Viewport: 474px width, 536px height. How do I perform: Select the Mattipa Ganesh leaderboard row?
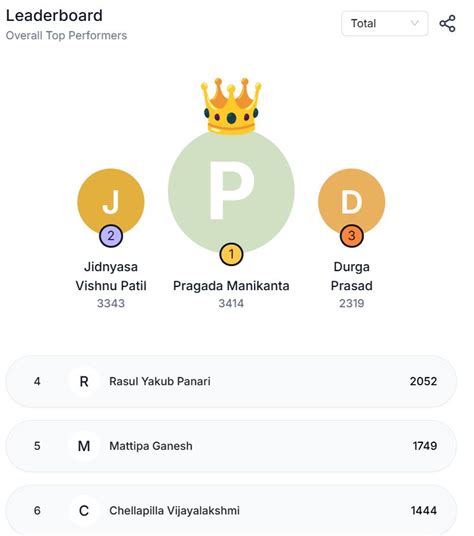click(x=231, y=446)
